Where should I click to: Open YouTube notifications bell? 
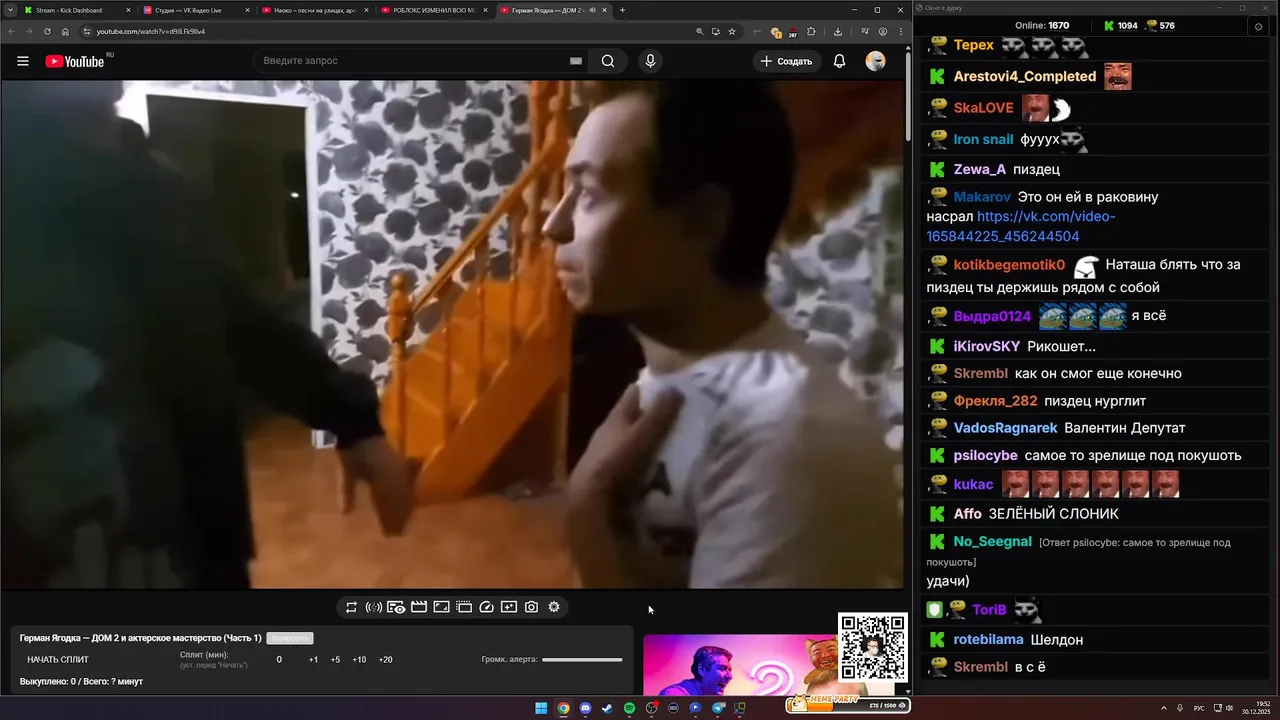pyautogui.click(x=840, y=61)
